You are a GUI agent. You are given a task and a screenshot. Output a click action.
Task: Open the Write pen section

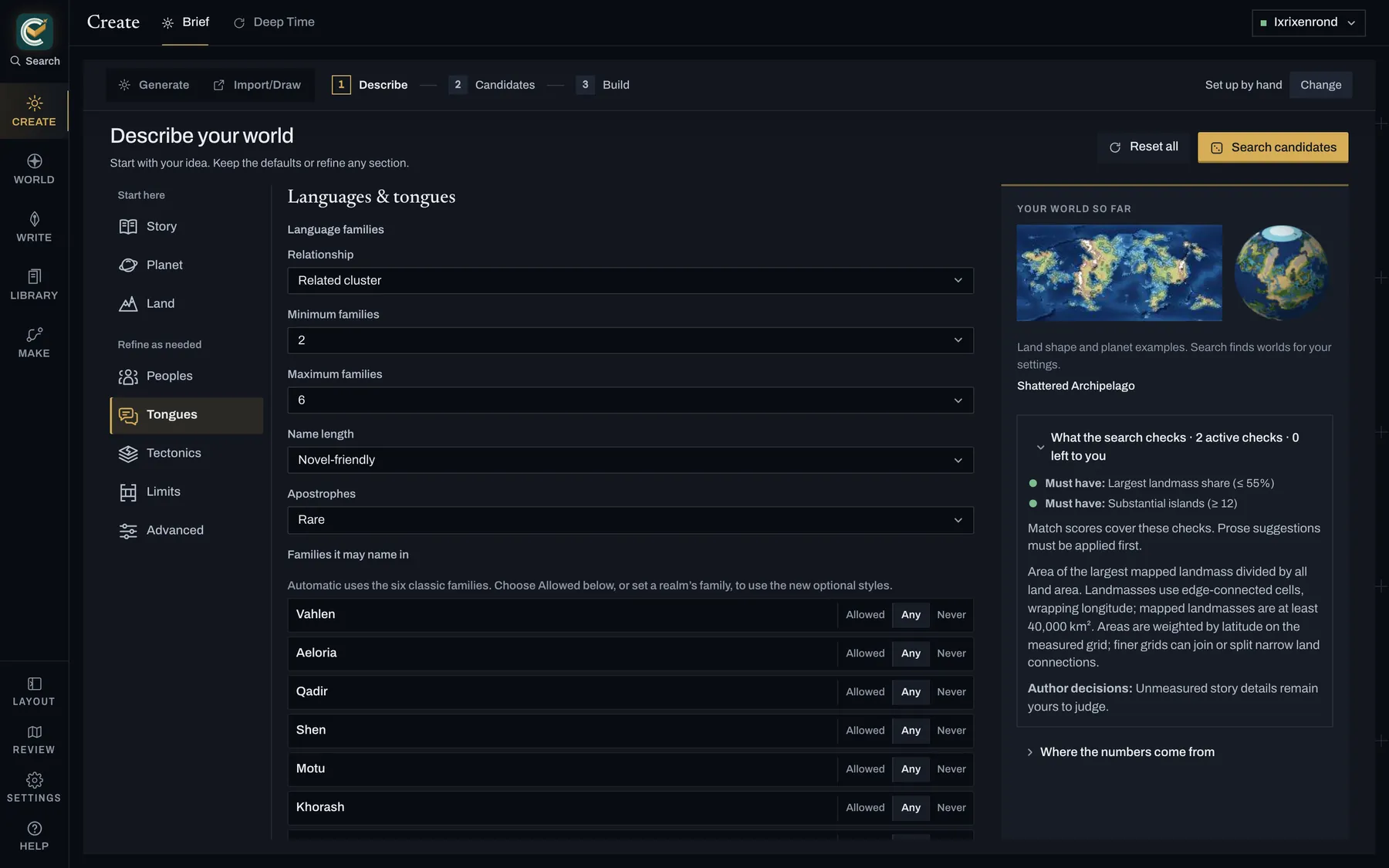(x=34, y=227)
